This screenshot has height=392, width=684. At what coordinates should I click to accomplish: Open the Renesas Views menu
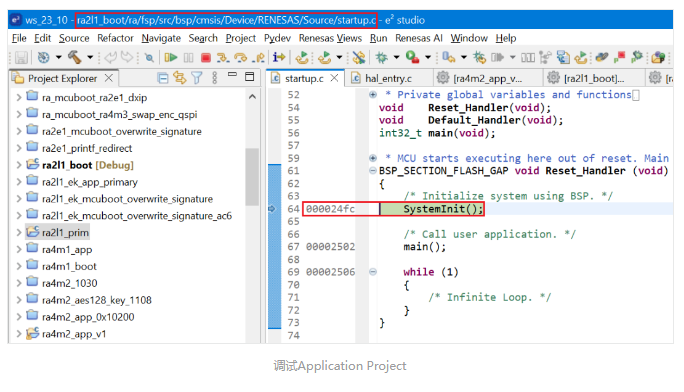click(x=330, y=38)
